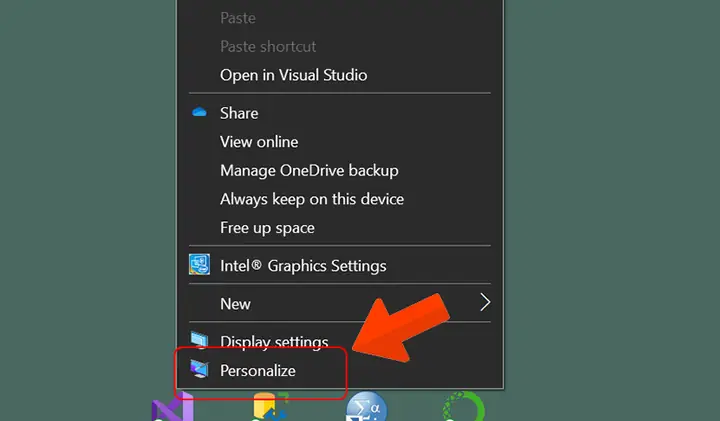Click the monitor icon next to Display settings
Image resolution: width=720 pixels, height=421 pixels.
point(199,340)
